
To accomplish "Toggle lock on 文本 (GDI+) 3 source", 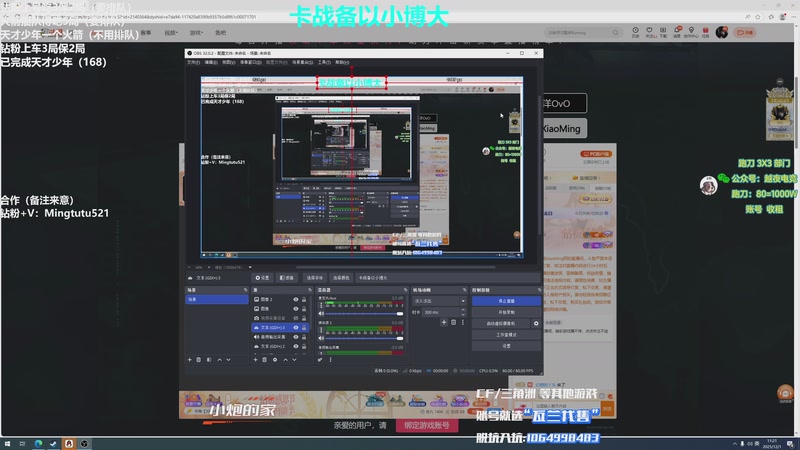I will pyautogui.click(x=304, y=328).
